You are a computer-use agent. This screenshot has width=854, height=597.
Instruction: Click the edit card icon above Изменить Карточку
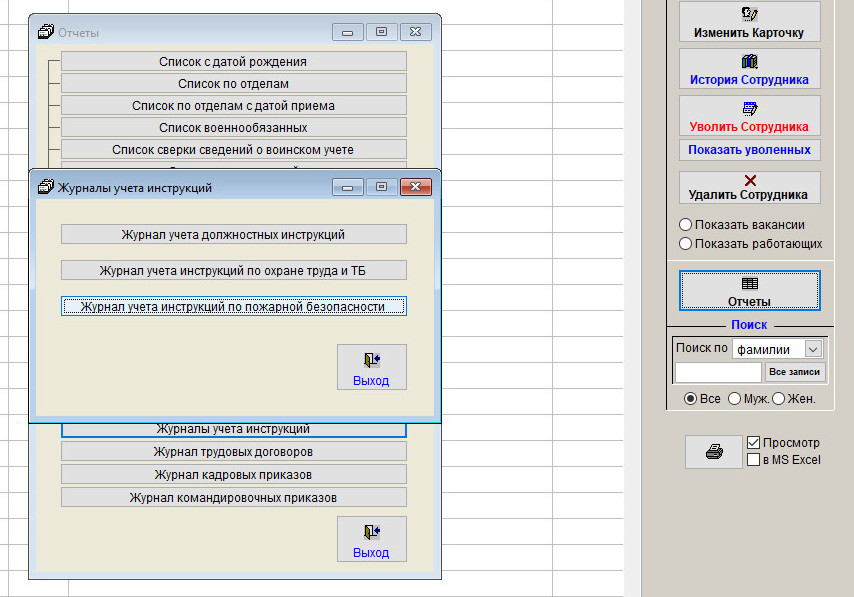pos(749,14)
